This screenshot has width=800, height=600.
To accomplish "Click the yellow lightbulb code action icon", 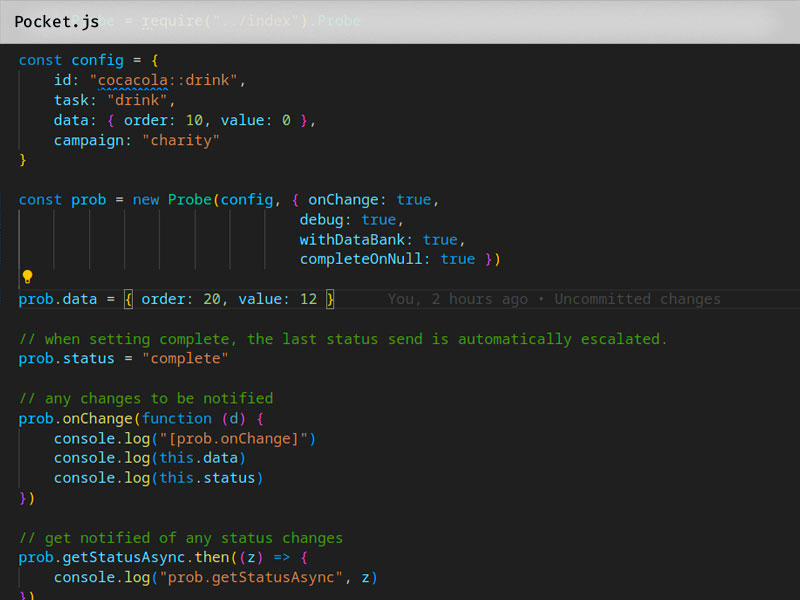I will coord(28,277).
